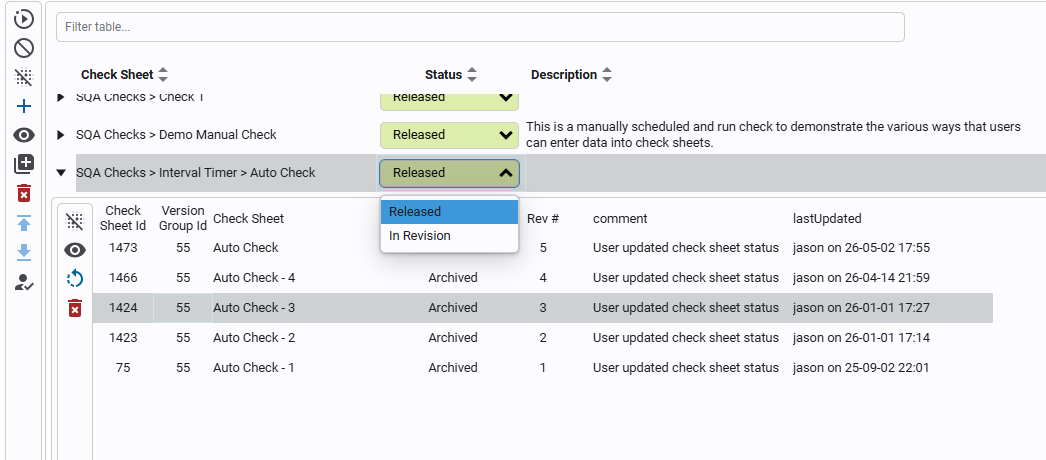Click the Auto Check - 2 name cell

[x=253, y=338]
